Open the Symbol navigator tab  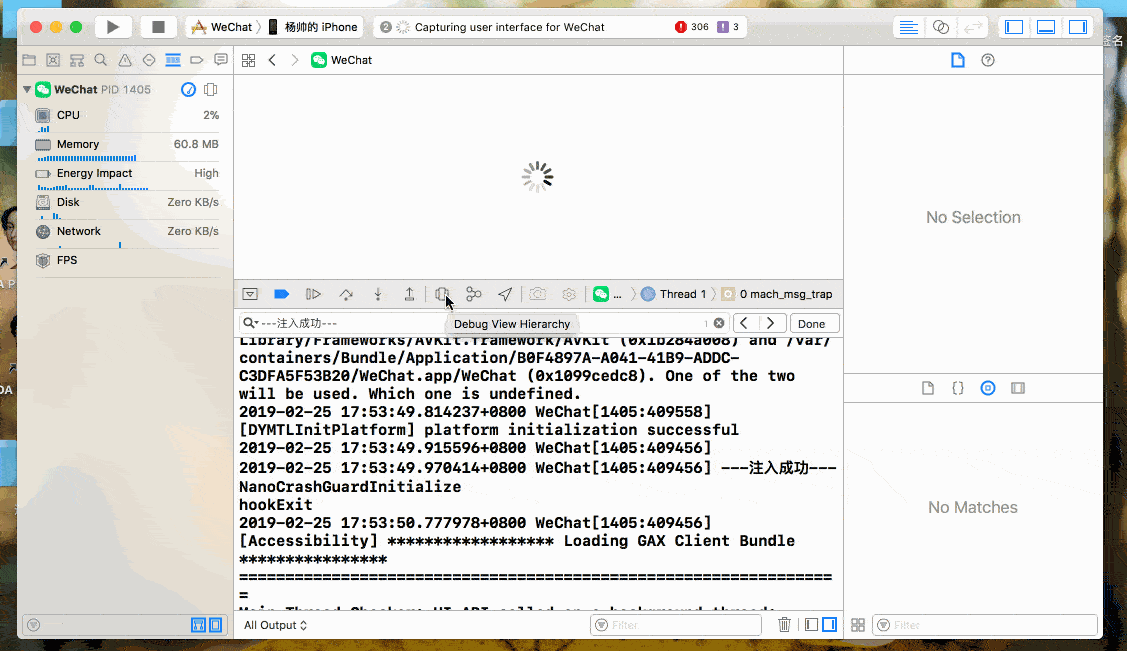pyautogui.click(x=77, y=60)
